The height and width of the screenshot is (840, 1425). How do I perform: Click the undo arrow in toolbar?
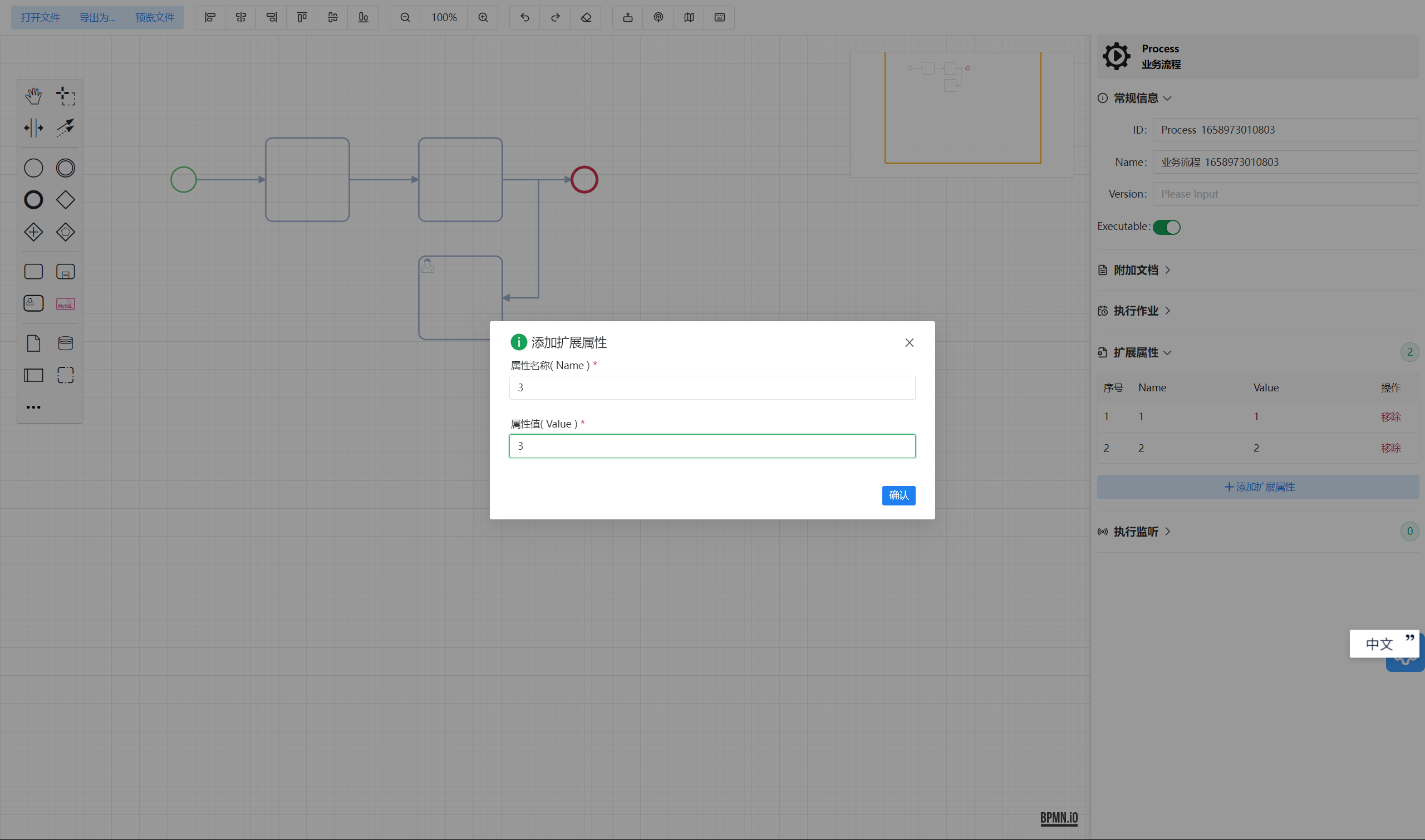524,18
